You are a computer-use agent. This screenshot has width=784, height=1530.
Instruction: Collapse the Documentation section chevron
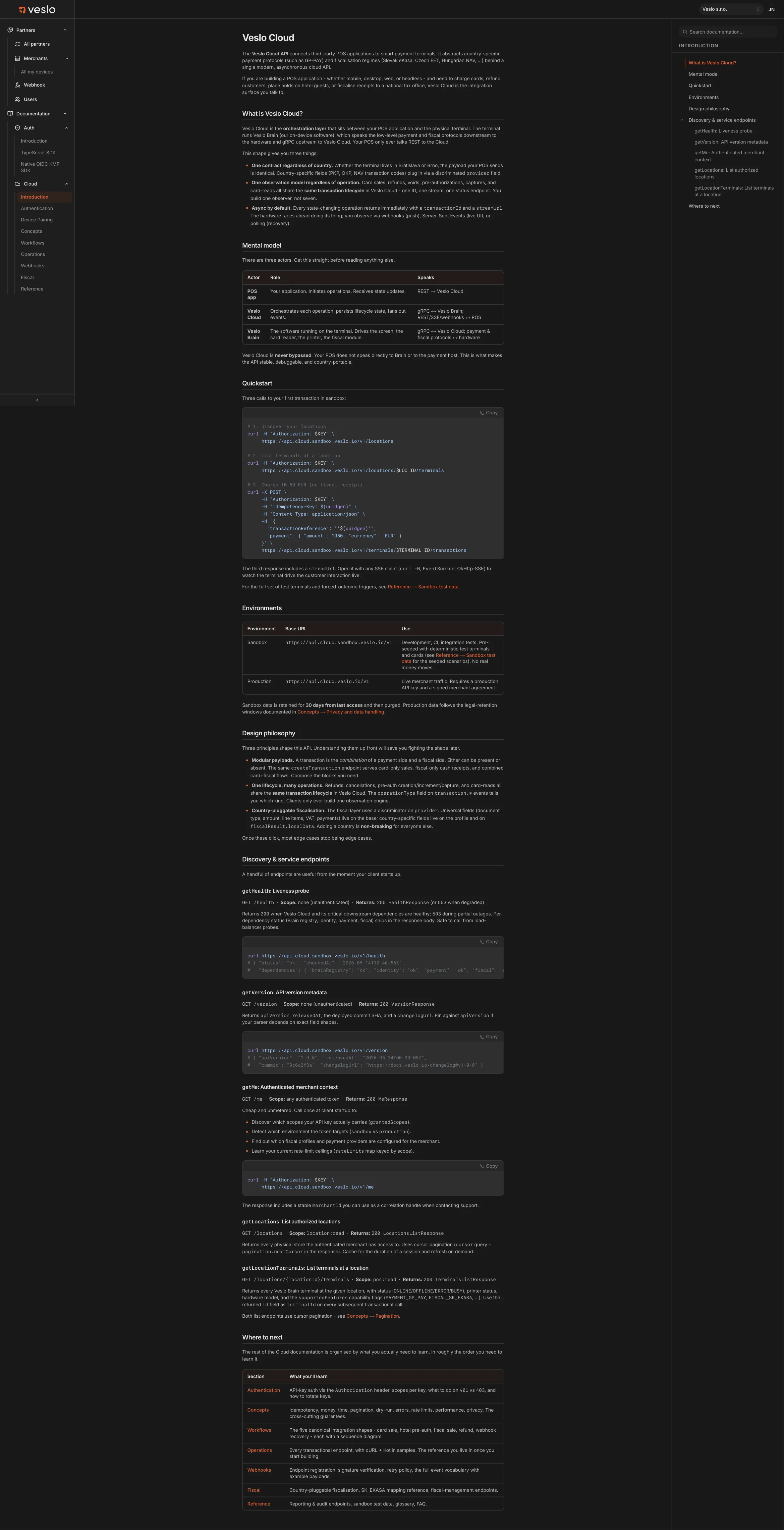click(65, 113)
